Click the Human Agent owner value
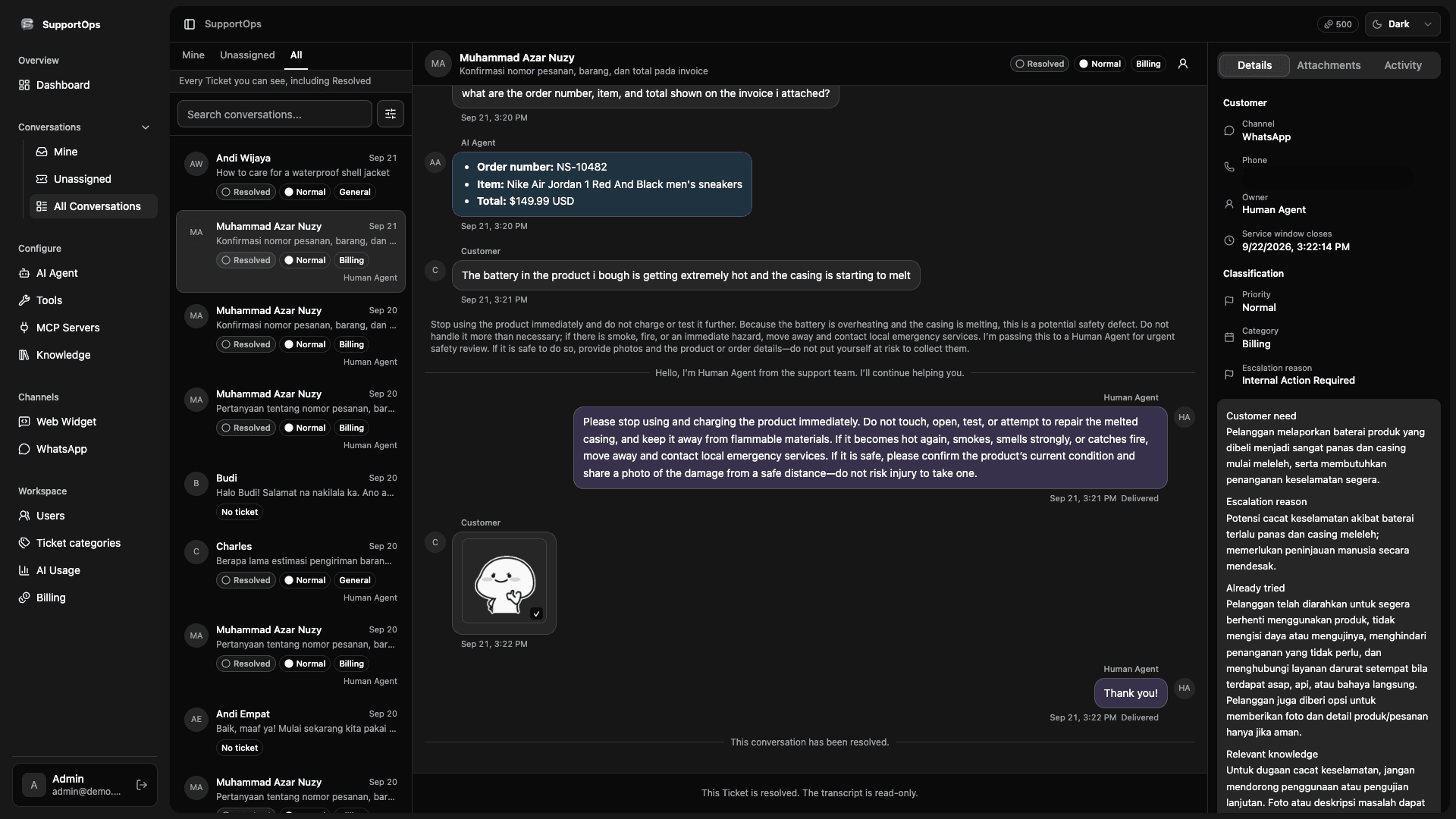This screenshot has height=819, width=1456. click(x=1273, y=210)
